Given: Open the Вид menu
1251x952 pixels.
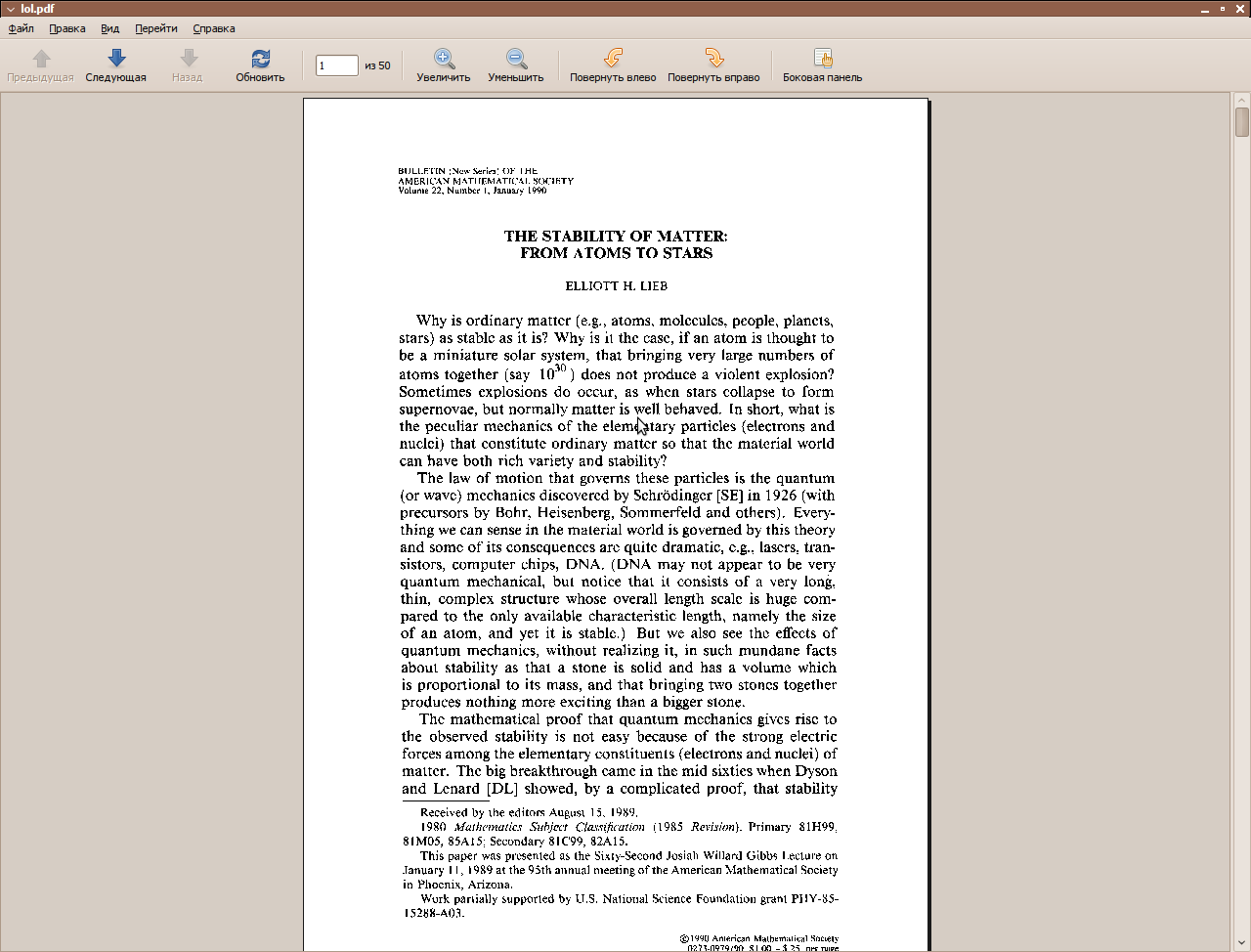Looking at the screenshot, I should [110, 28].
